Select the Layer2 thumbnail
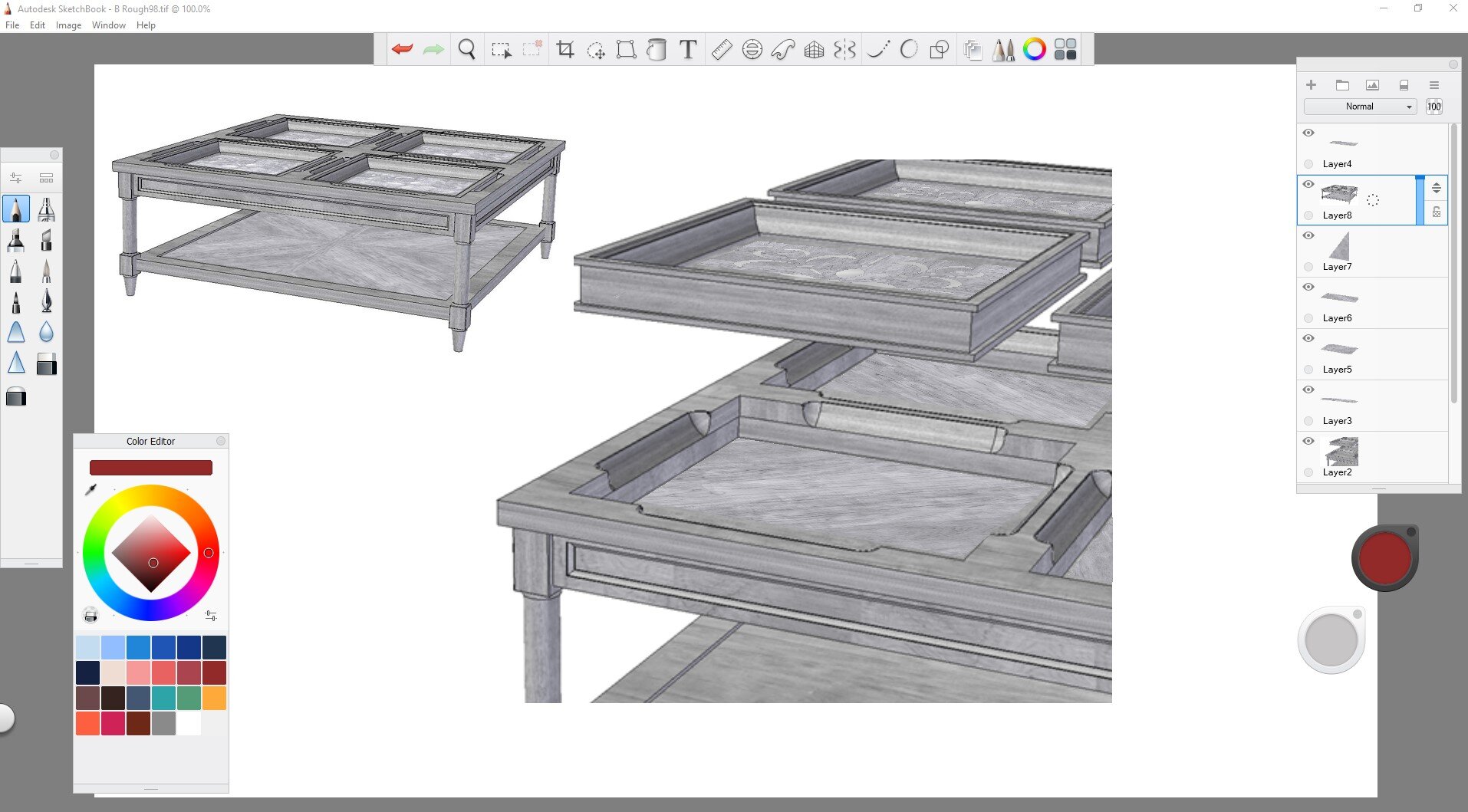The image size is (1468, 812). [x=1339, y=452]
